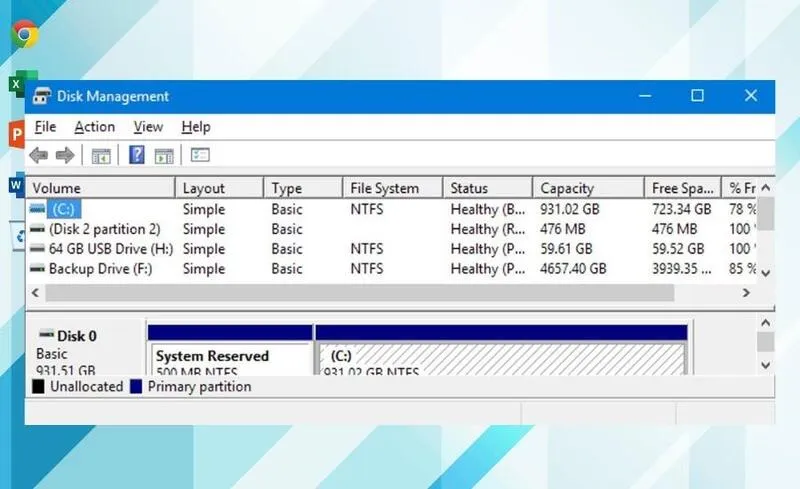Click the Unallocated black legend swatch
800x489 pixels.
point(38,386)
